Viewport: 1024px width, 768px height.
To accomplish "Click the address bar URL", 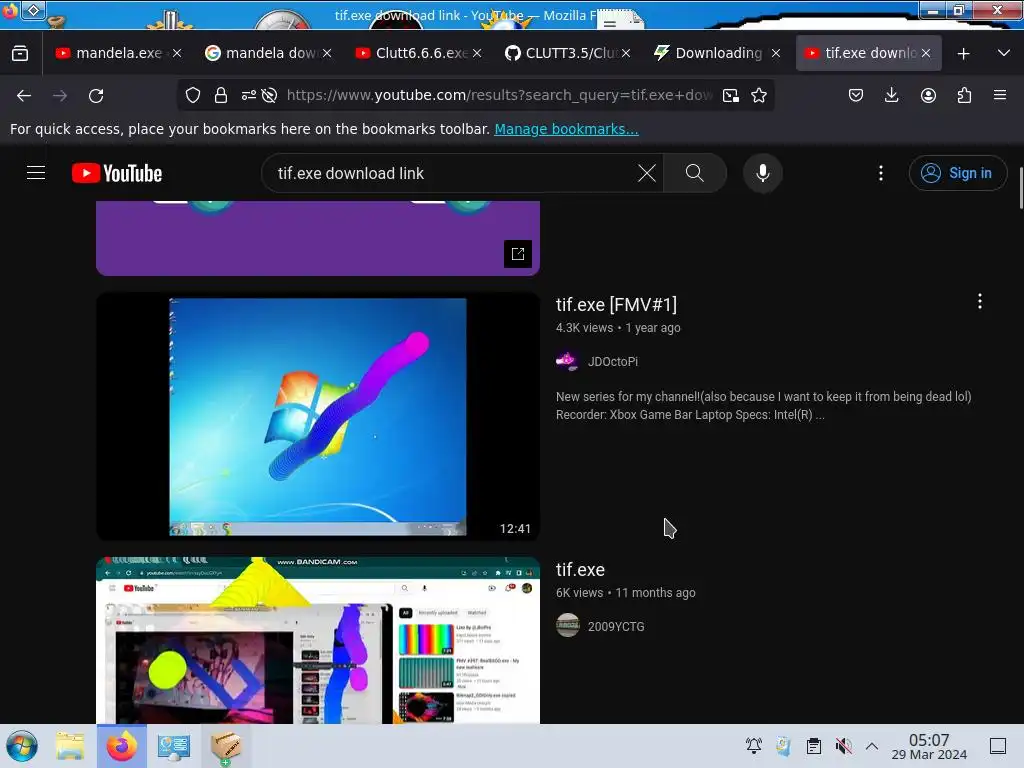I will [x=498, y=95].
